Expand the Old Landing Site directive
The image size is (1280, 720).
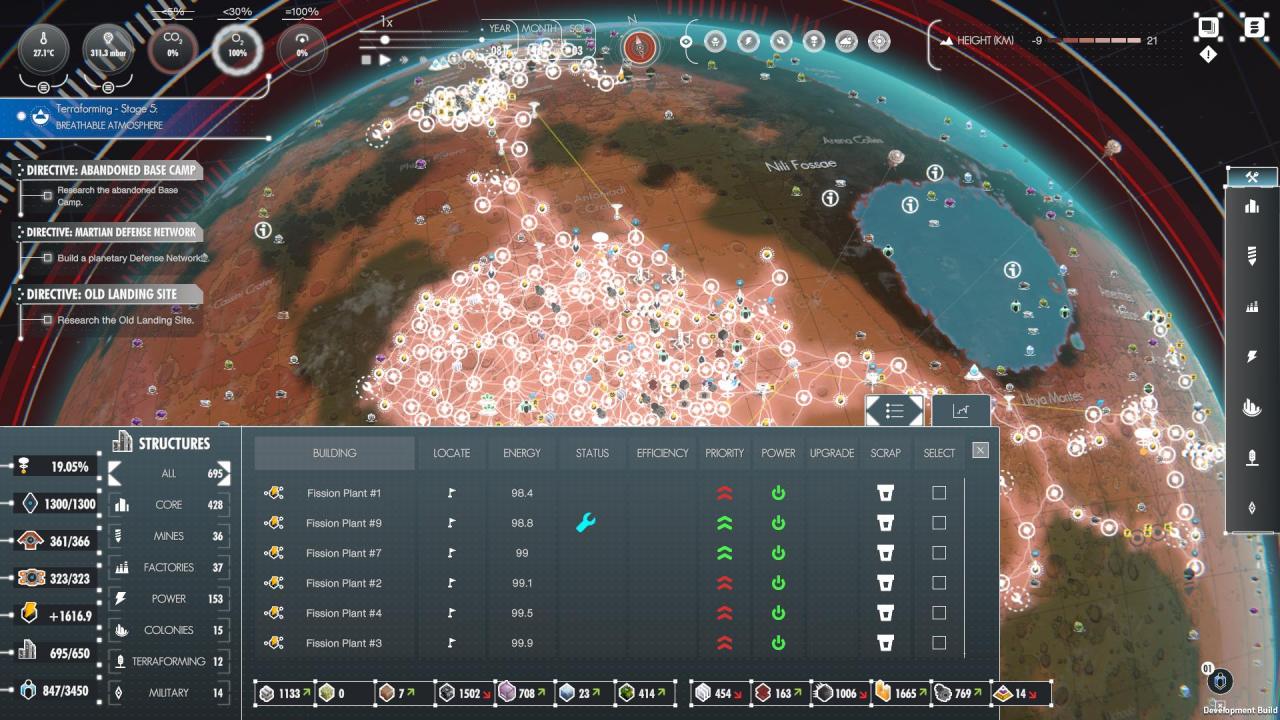click(x=110, y=294)
